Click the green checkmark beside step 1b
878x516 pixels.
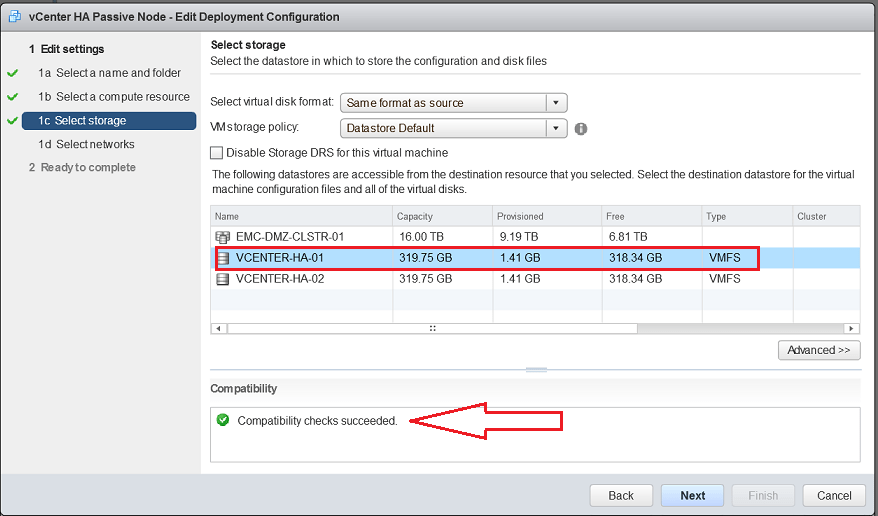[13, 97]
